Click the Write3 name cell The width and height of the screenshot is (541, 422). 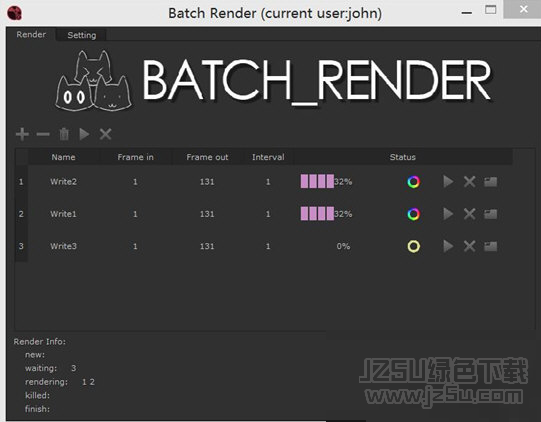[x=63, y=246]
